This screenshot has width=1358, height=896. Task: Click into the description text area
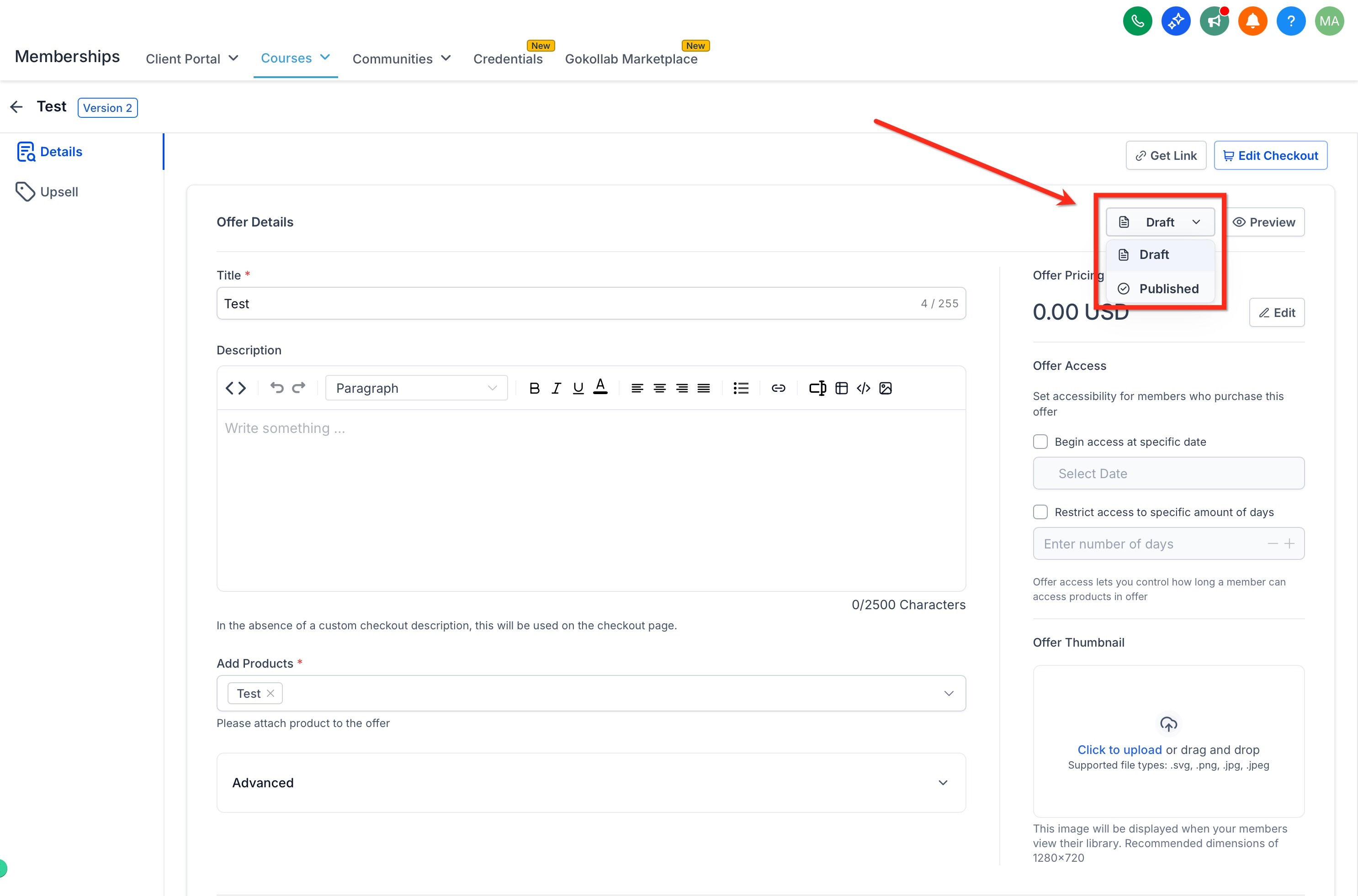(x=591, y=500)
